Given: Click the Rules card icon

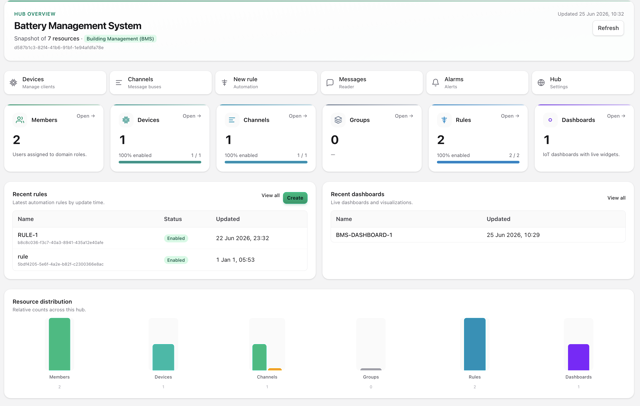Looking at the screenshot, I should pyautogui.click(x=444, y=120).
